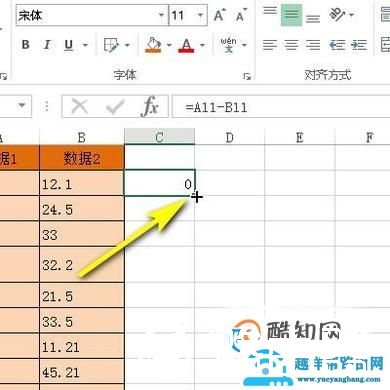This screenshot has width=390, height=390.
Task: Apply the red font color
Action: 186,45
